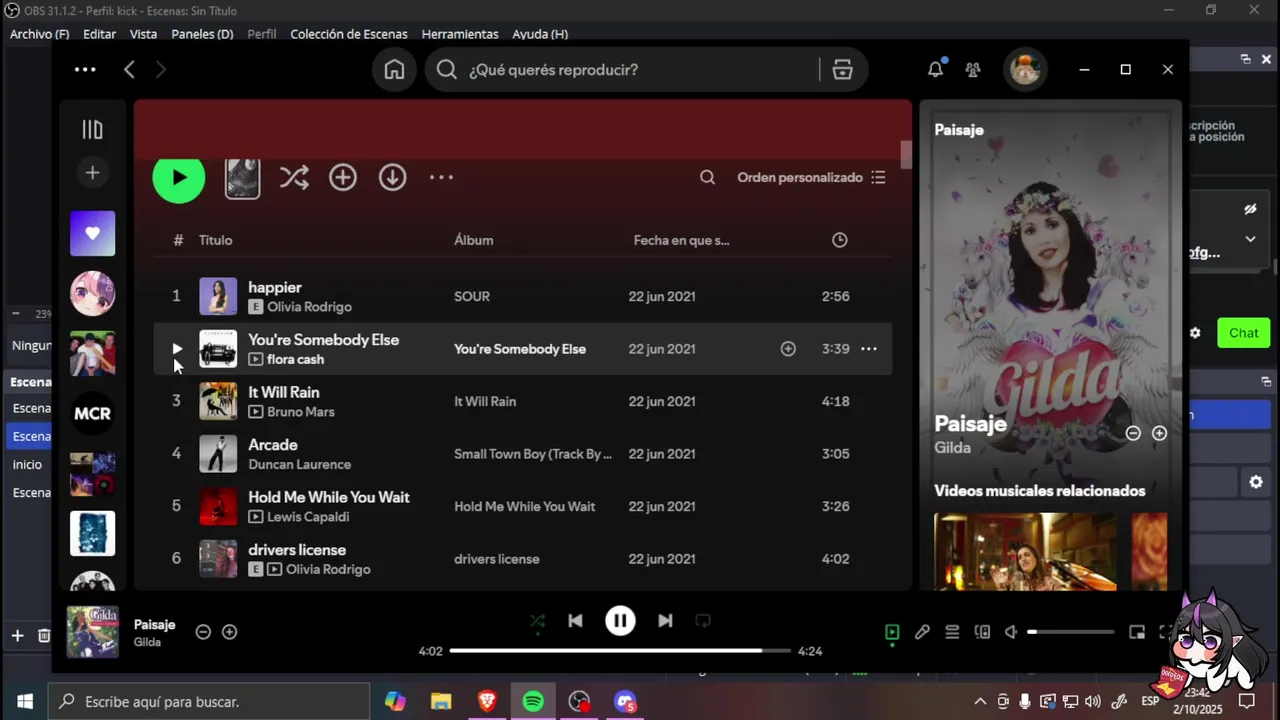Viewport: 1280px width, 720px height.
Task: Open Bruno Mars artist link
Action: (x=300, y=412)
